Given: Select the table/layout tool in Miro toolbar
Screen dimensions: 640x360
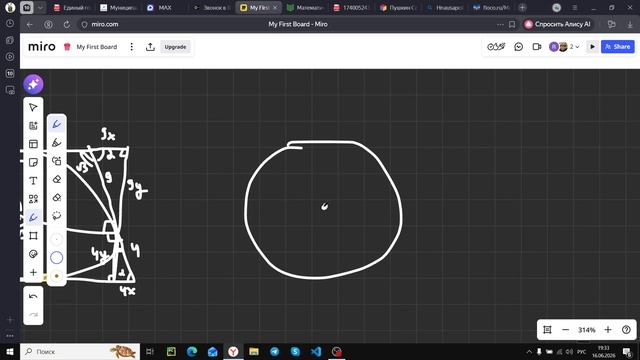Looking at the screenshot, I should click(x=33, y=144).
